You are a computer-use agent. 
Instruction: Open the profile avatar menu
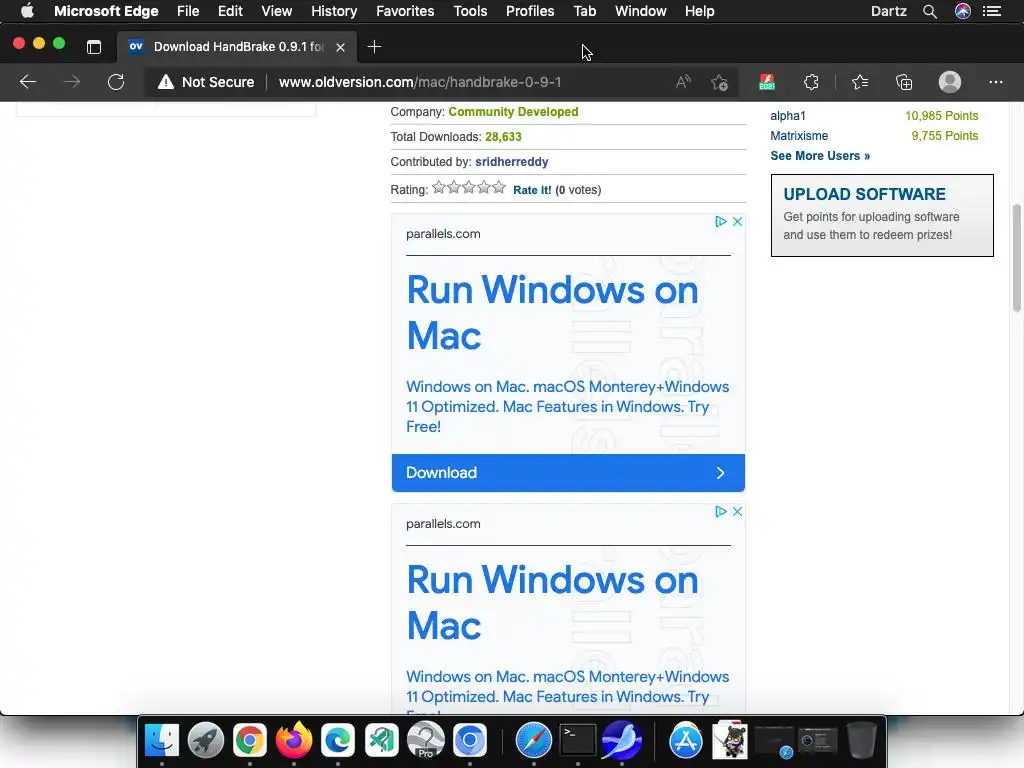tap(950, 82)
